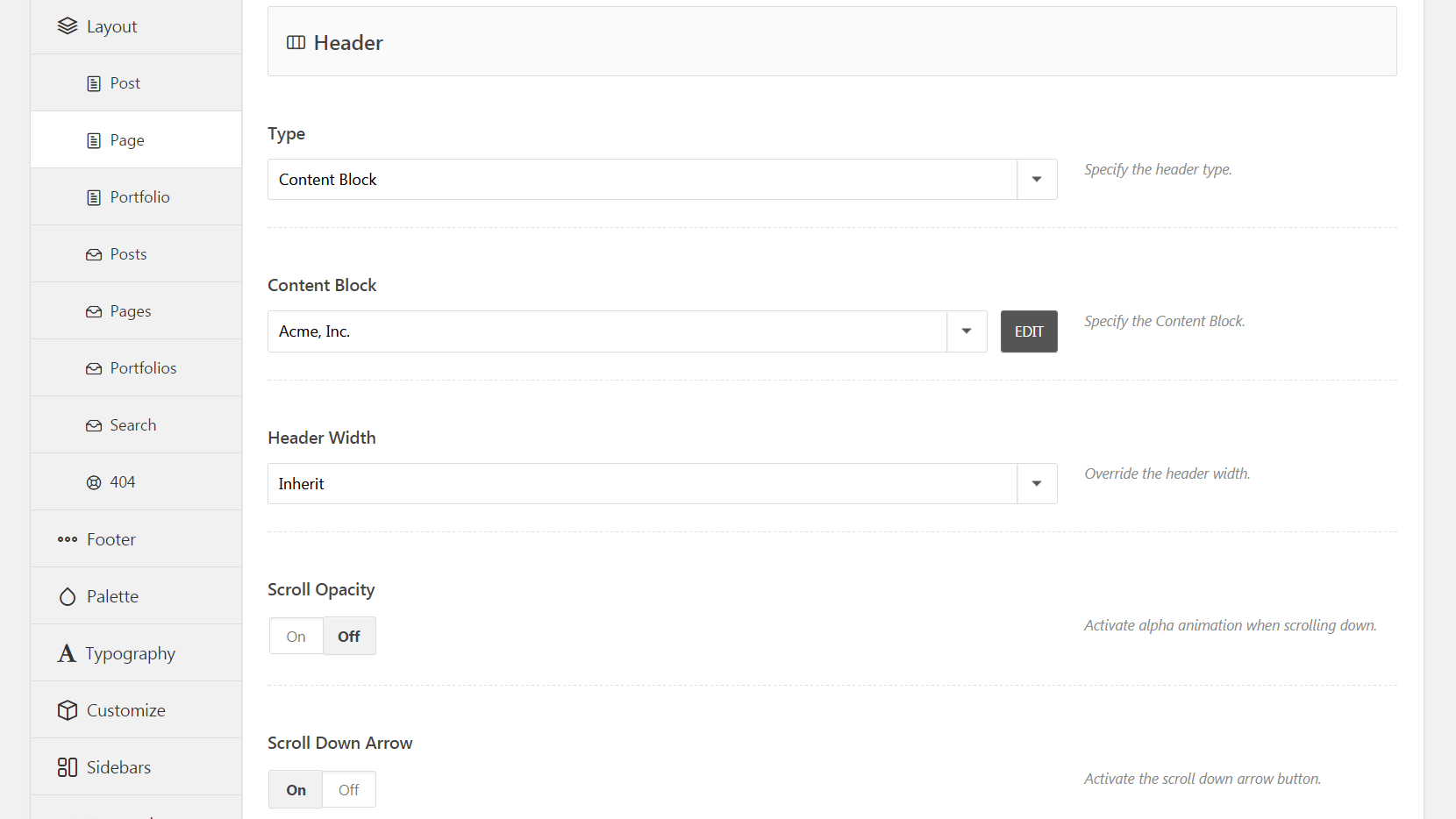The image size is (1456, 819).
Task: Click the Type field label
Action: 287,134
